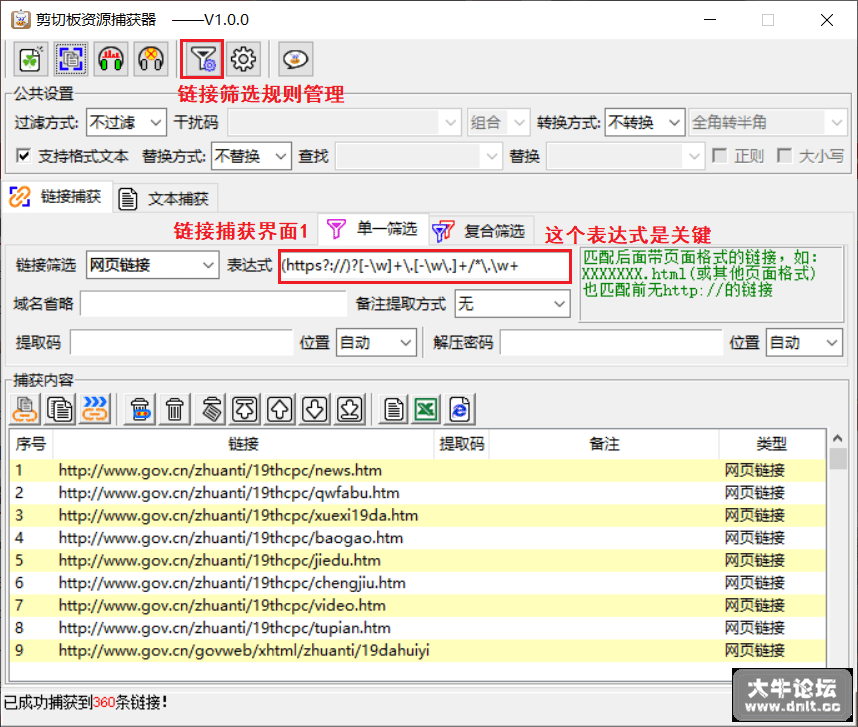Open 备注提取方式 dropdown showing 无
858x727 pixels.
[x=513, y=304]
